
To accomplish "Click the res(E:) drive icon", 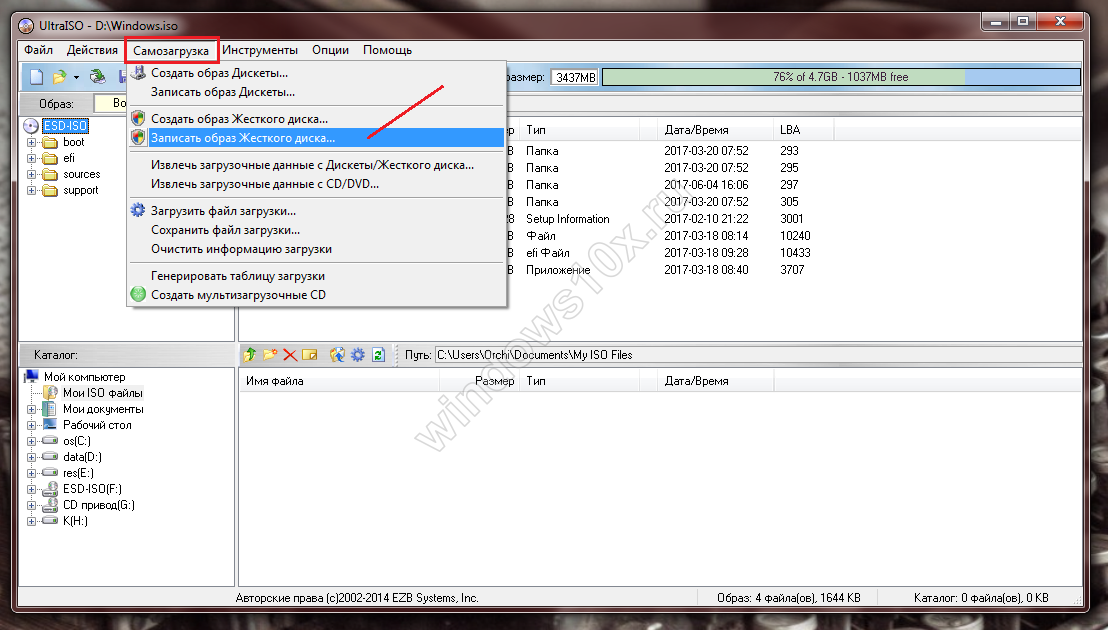I will point(49,472).
